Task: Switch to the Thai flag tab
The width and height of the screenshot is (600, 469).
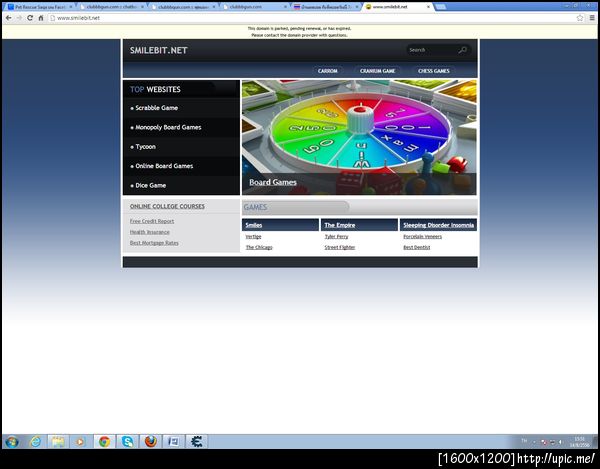Action: [325, 7]
